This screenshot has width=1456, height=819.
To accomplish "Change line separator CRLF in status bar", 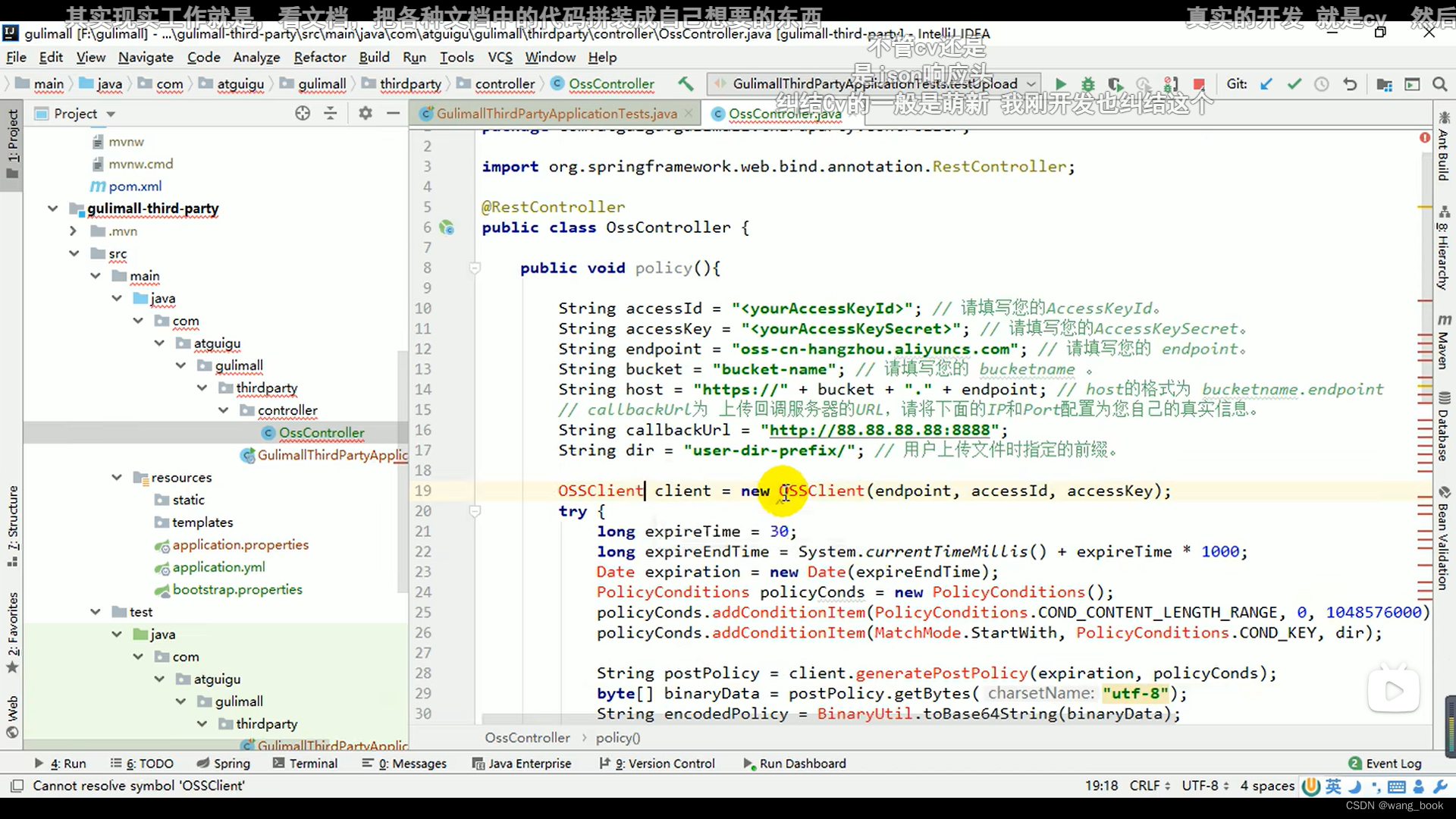I will (x=1150, y=786).
